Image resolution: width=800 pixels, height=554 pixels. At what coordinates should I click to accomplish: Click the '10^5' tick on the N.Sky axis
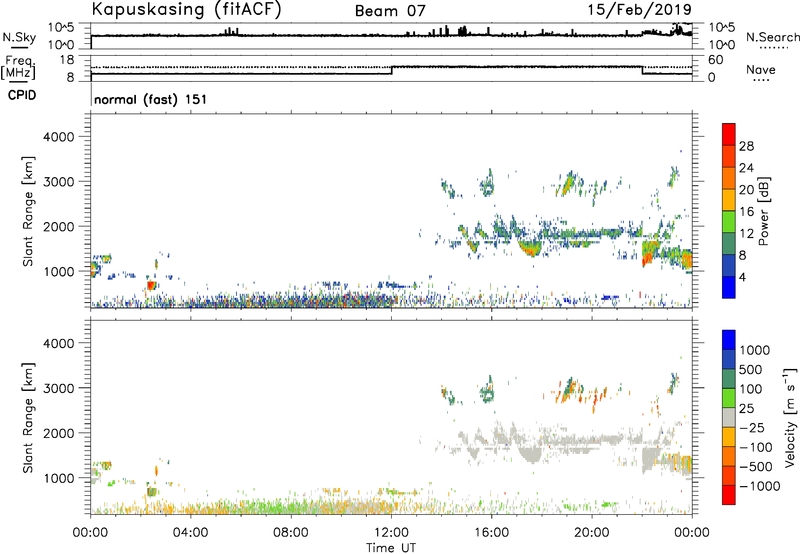coord(61,27)
